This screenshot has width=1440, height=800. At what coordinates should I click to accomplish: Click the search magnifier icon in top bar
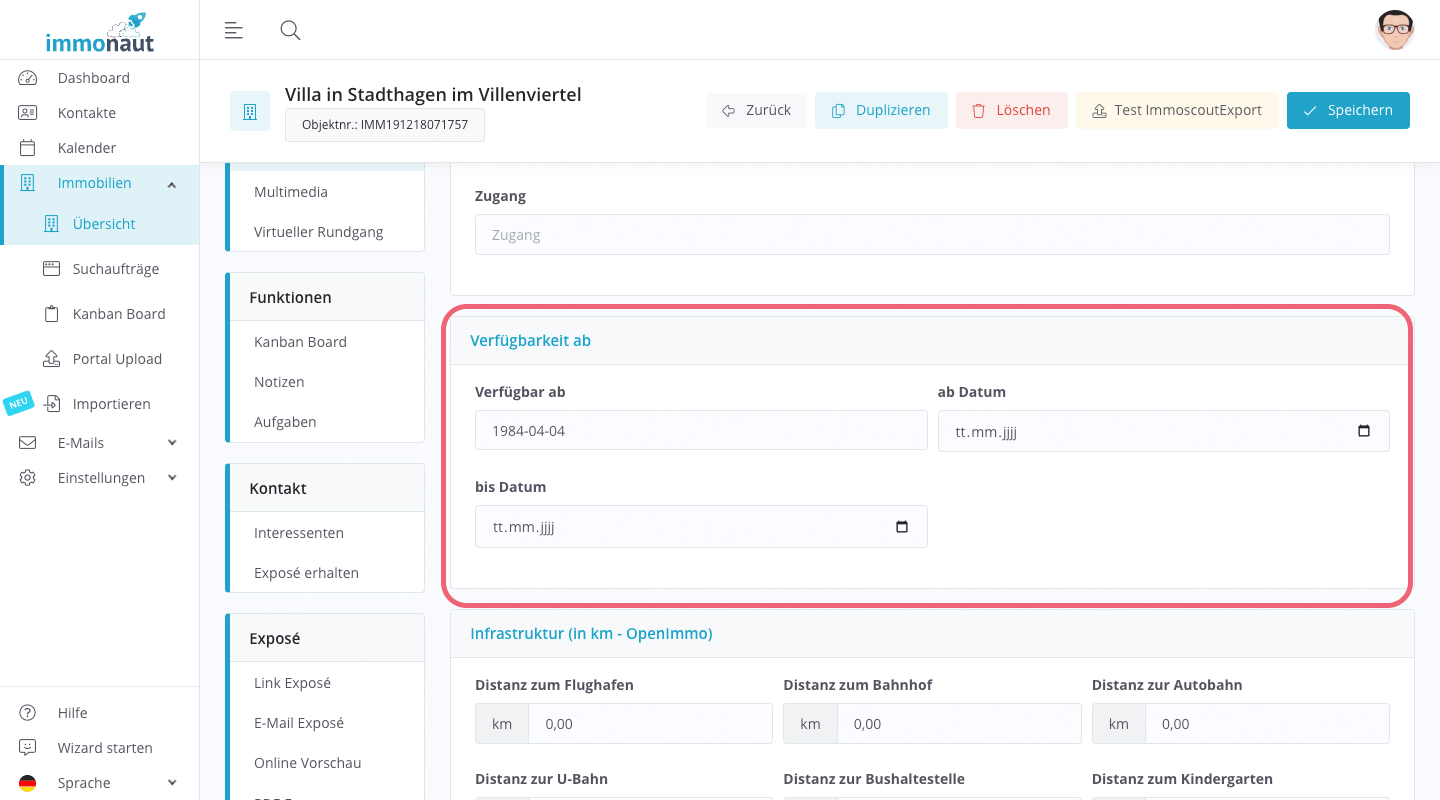(x=290, y=30)
